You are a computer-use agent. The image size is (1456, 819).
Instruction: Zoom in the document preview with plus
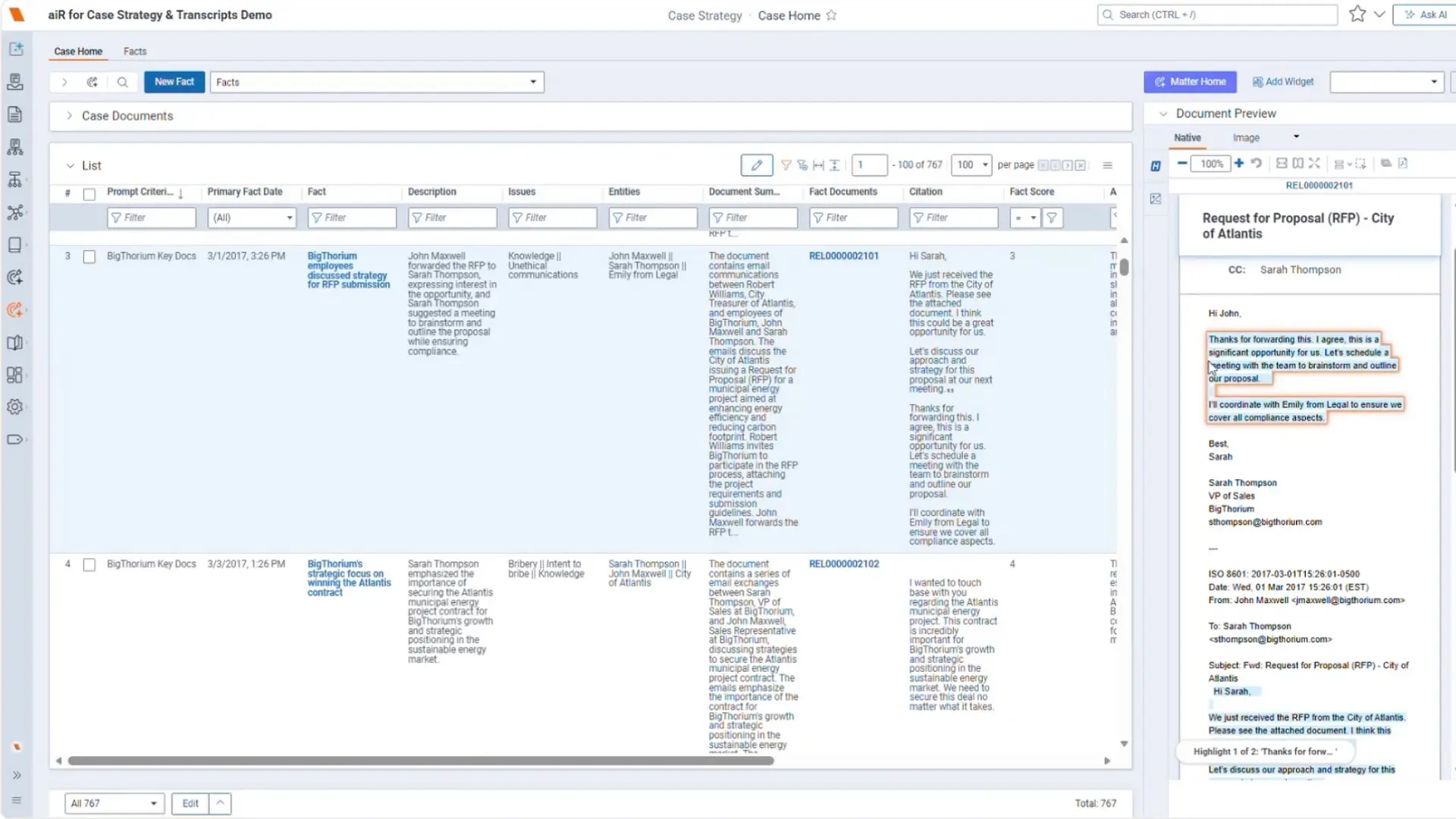tap(1239, 163)
